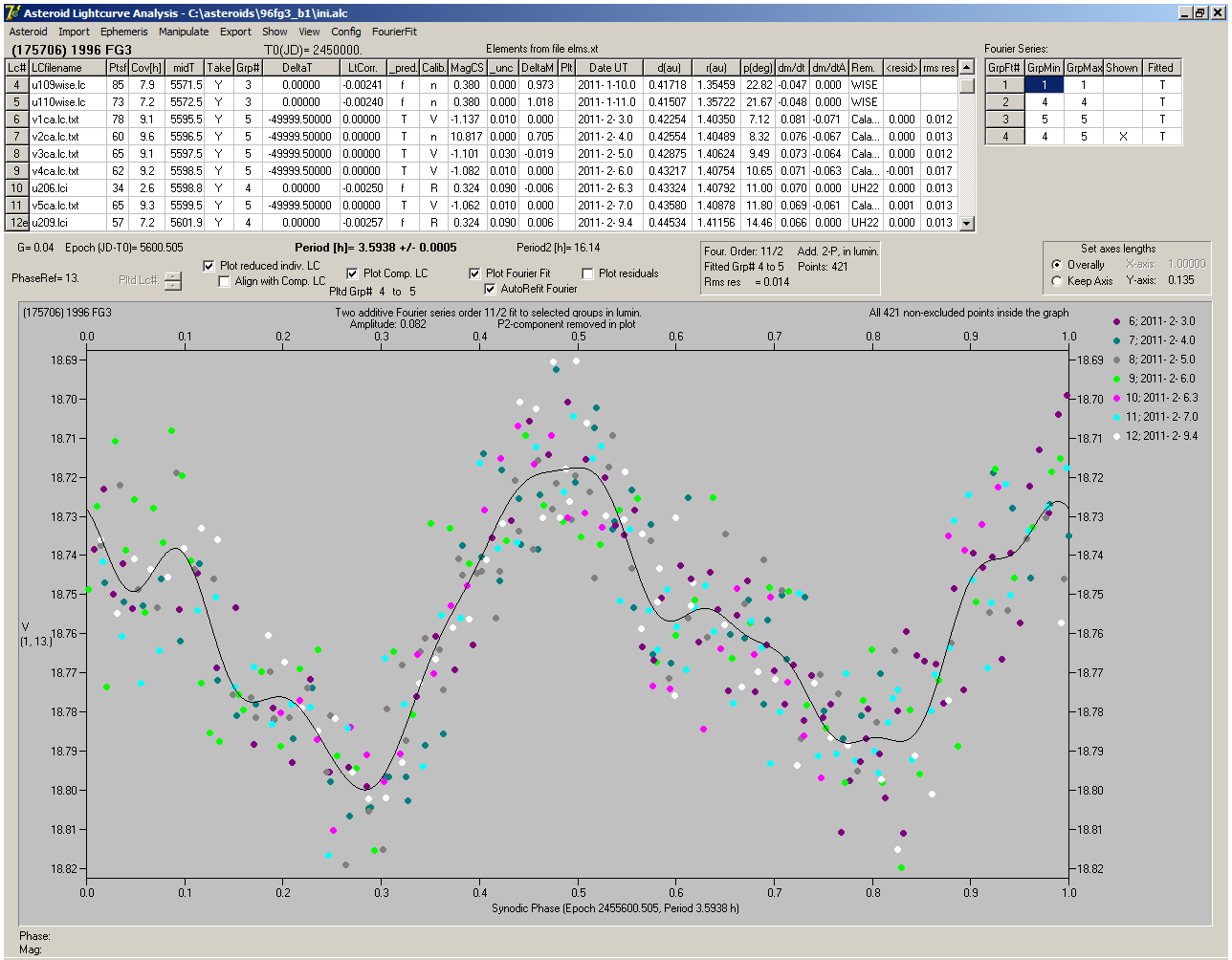
Task: Click filename u209.lci
Action: tap(50, 223)
